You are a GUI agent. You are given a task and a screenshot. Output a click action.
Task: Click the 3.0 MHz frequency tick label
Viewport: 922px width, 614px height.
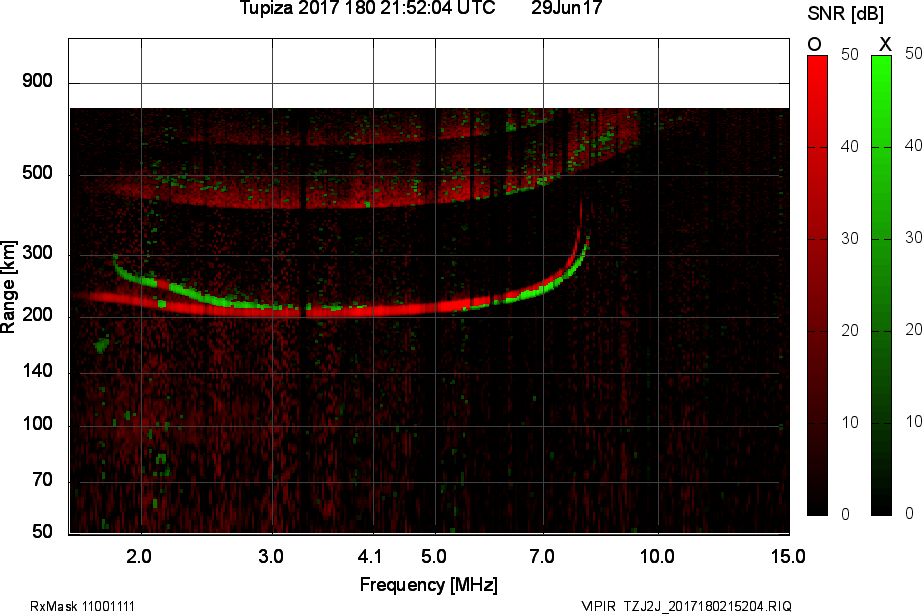coord(270,556)
